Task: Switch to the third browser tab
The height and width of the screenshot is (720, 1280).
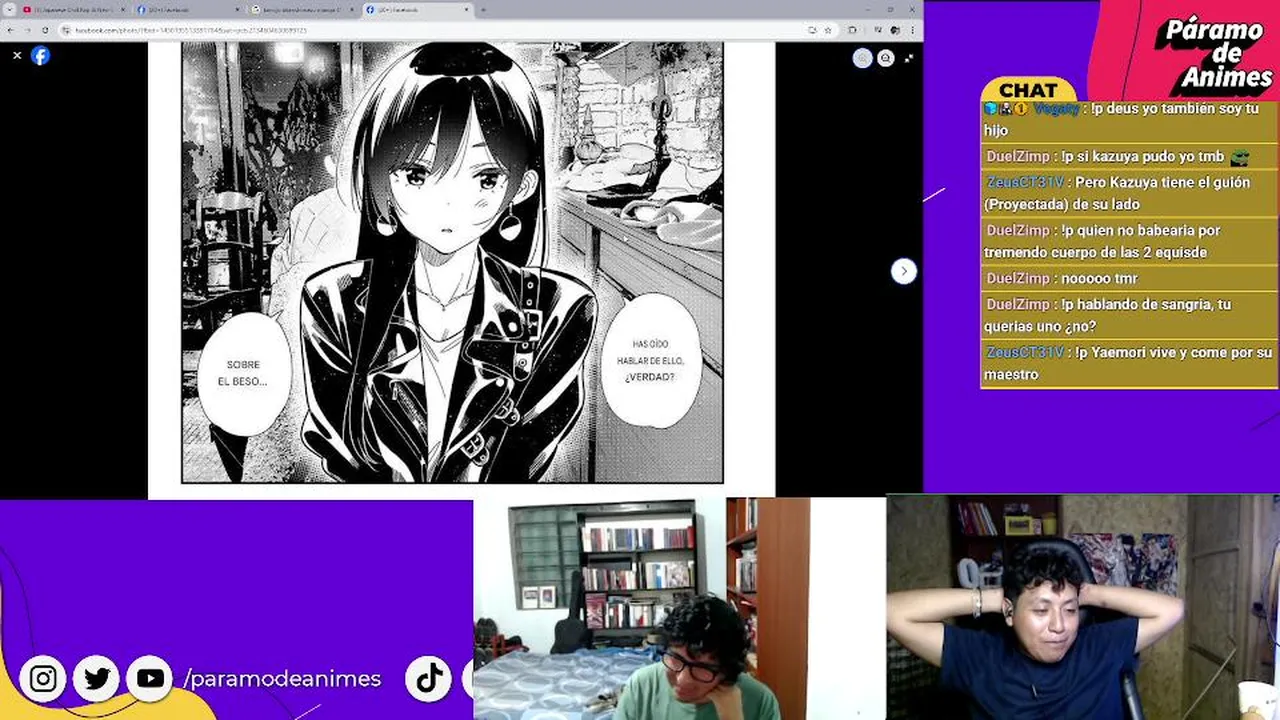Action: click(302, 9)
